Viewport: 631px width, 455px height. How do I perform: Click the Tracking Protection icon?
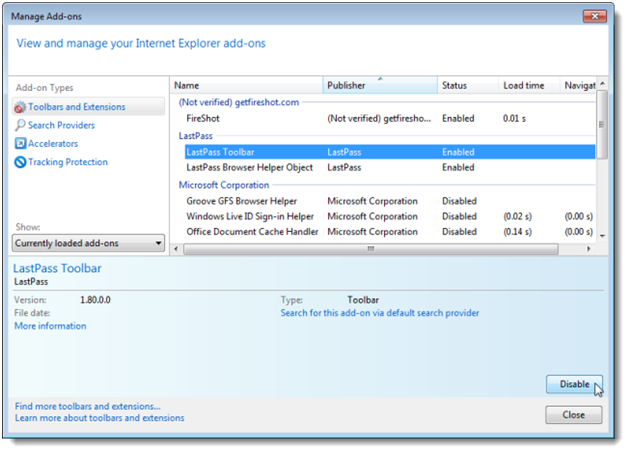(20, 162)
